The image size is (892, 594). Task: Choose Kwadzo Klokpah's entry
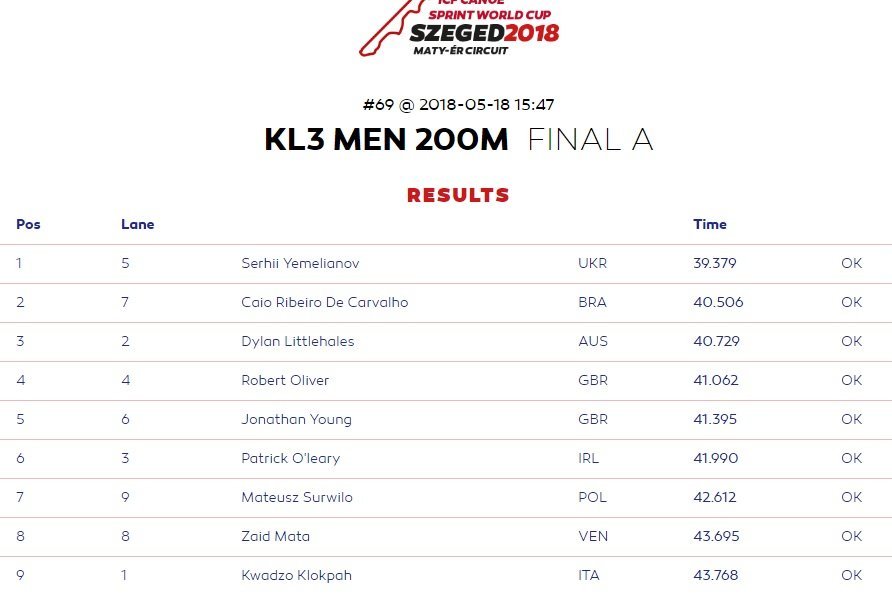coord(296,576)
